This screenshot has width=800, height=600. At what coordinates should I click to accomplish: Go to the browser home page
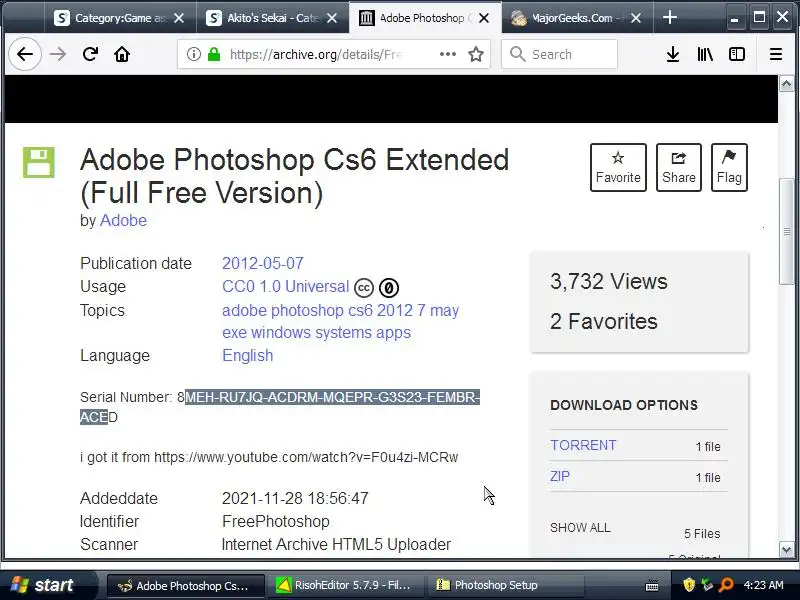click(x=122, y=54)
